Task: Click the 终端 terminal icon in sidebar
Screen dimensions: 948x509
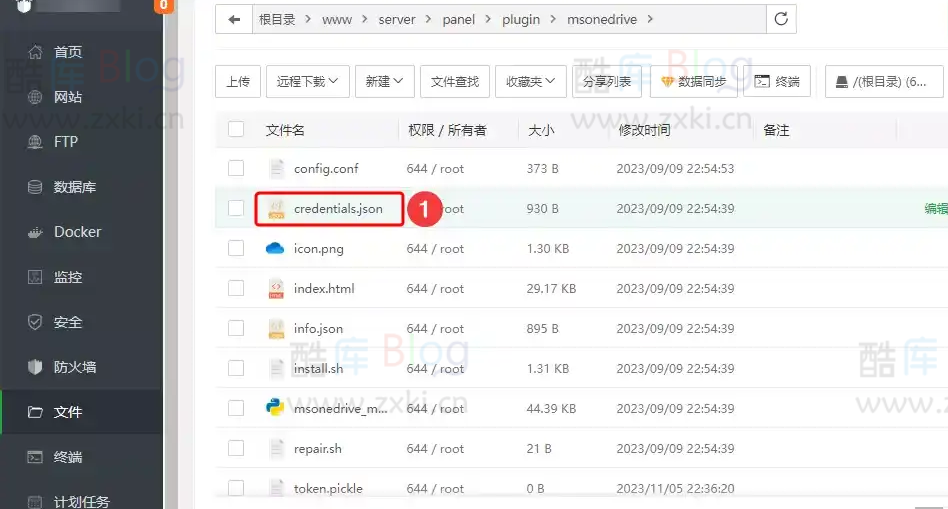Action: (35, 457)
